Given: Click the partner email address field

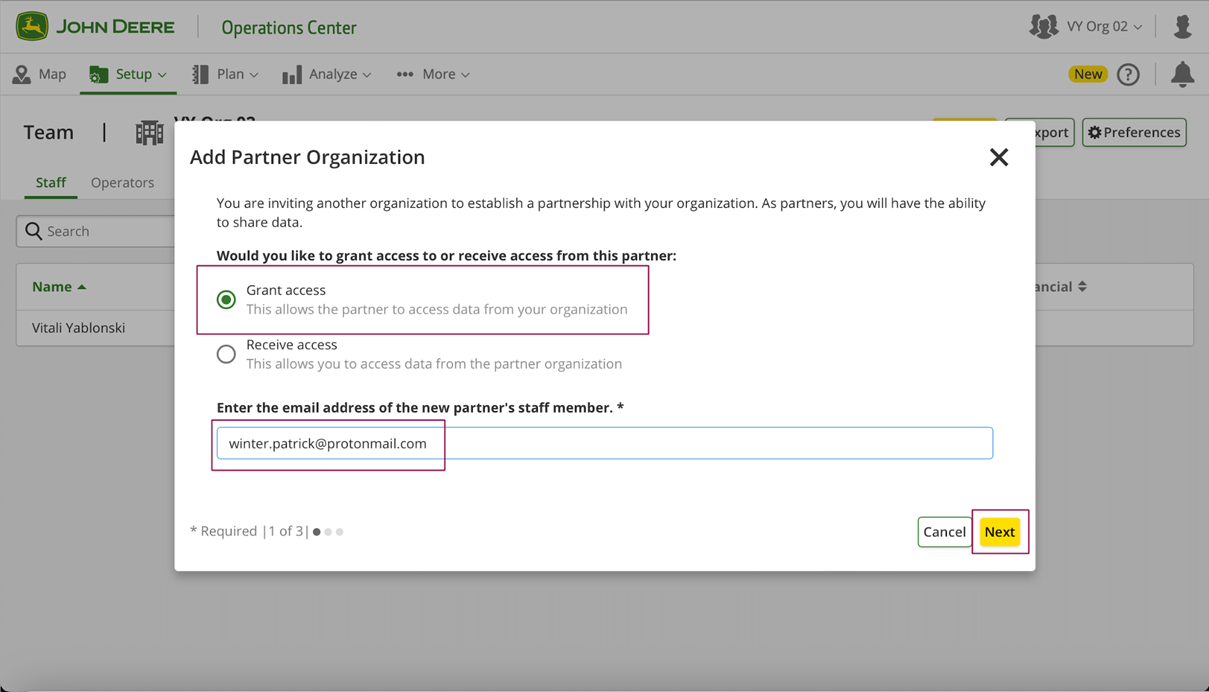Looking at the screenshot, I should (604, 443).
